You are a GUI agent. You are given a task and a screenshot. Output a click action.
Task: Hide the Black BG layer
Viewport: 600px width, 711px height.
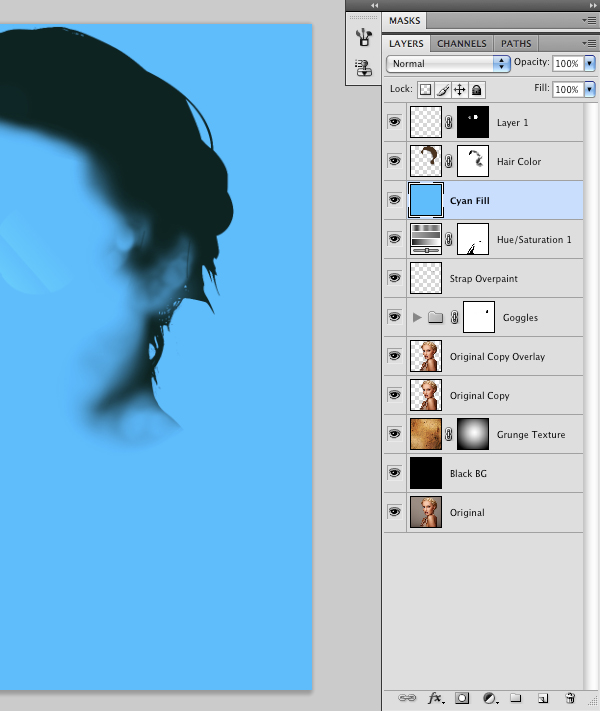point(395,473)
